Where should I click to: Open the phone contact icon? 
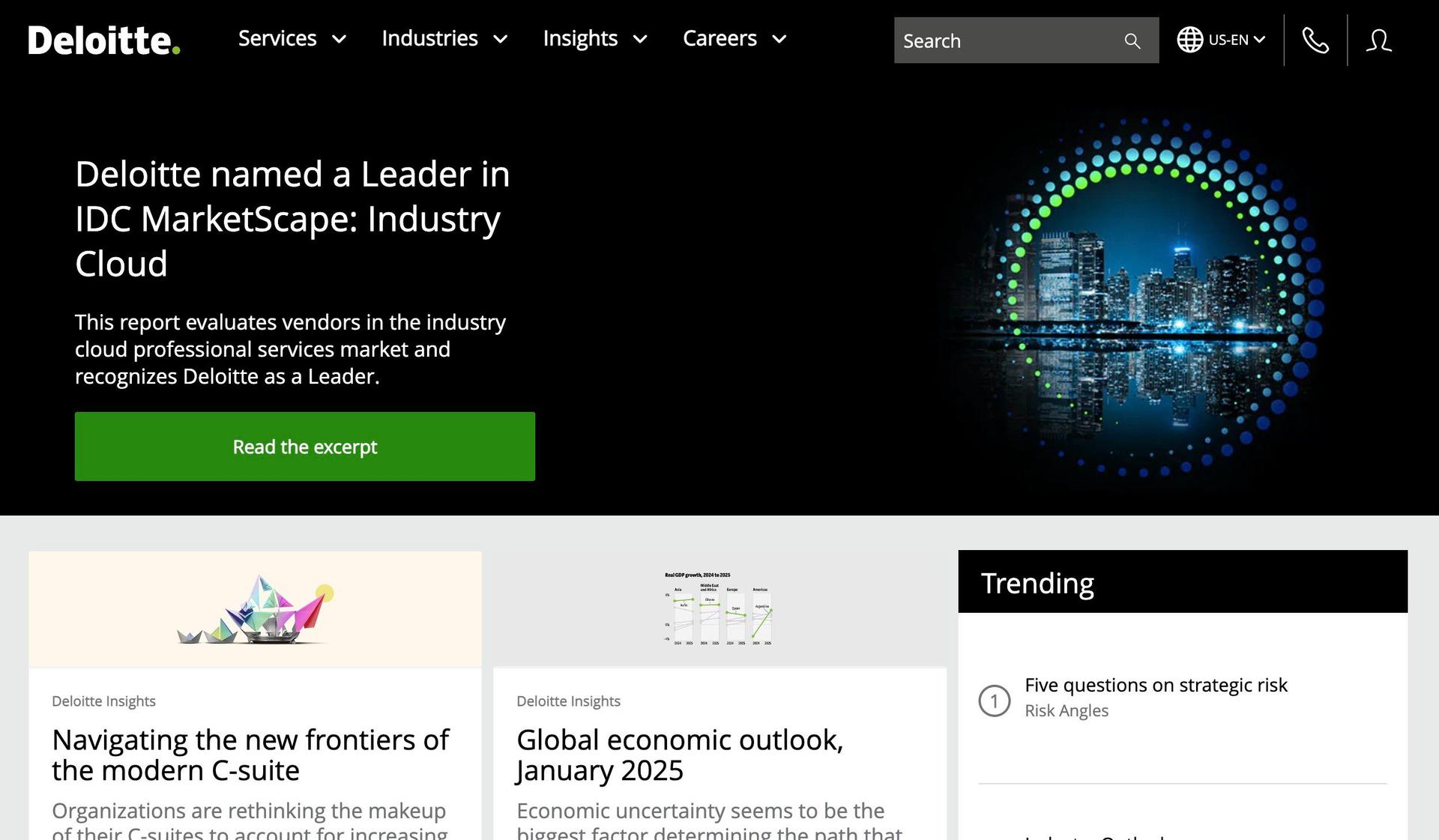pos(1315,40)
